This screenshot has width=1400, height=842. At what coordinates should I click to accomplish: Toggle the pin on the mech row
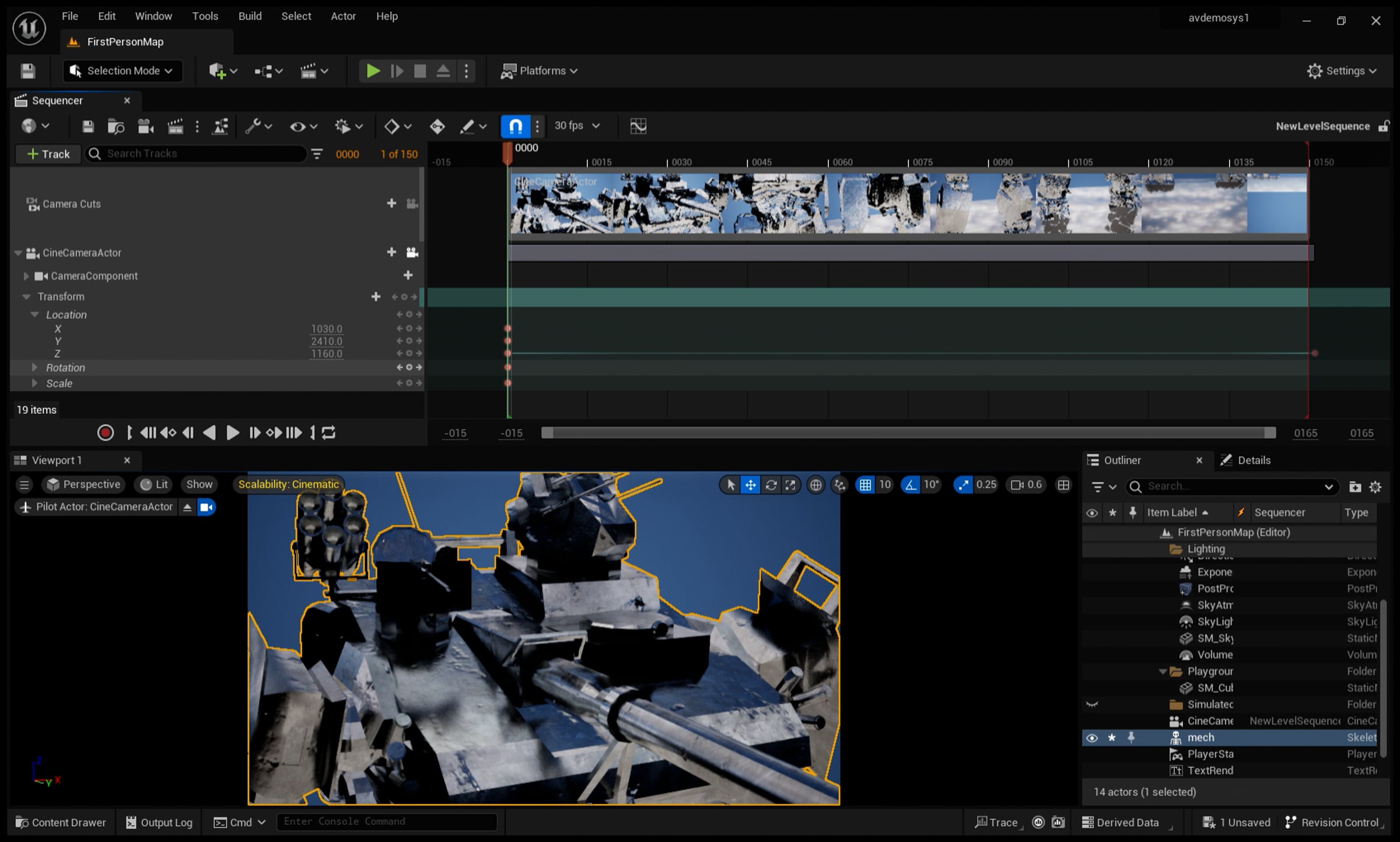[1131, 738]
